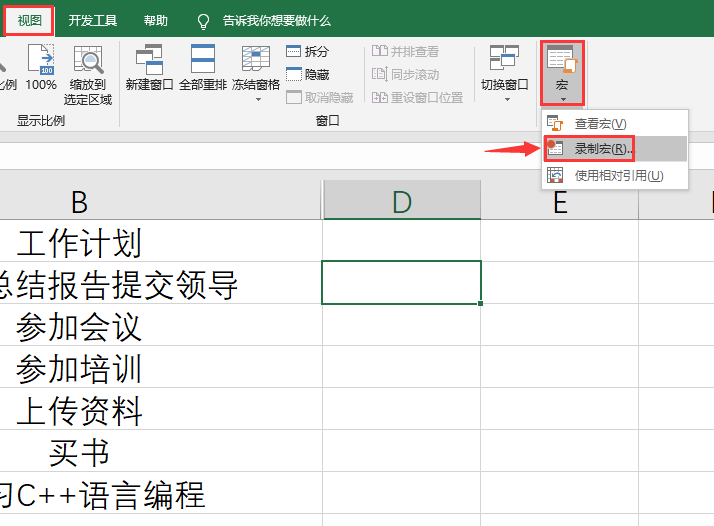Click the 拆分 split button
Viewport: 714px width, 526px height.
coord(307,51)
